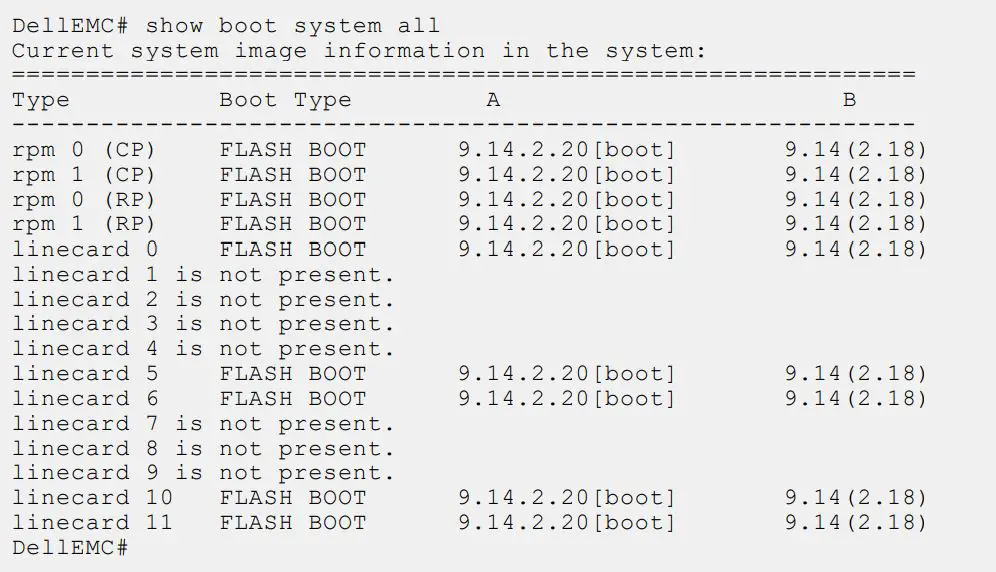Click the 'linecard 0' row label
This screenshot has width=996, height=572.
coord(85,249)
